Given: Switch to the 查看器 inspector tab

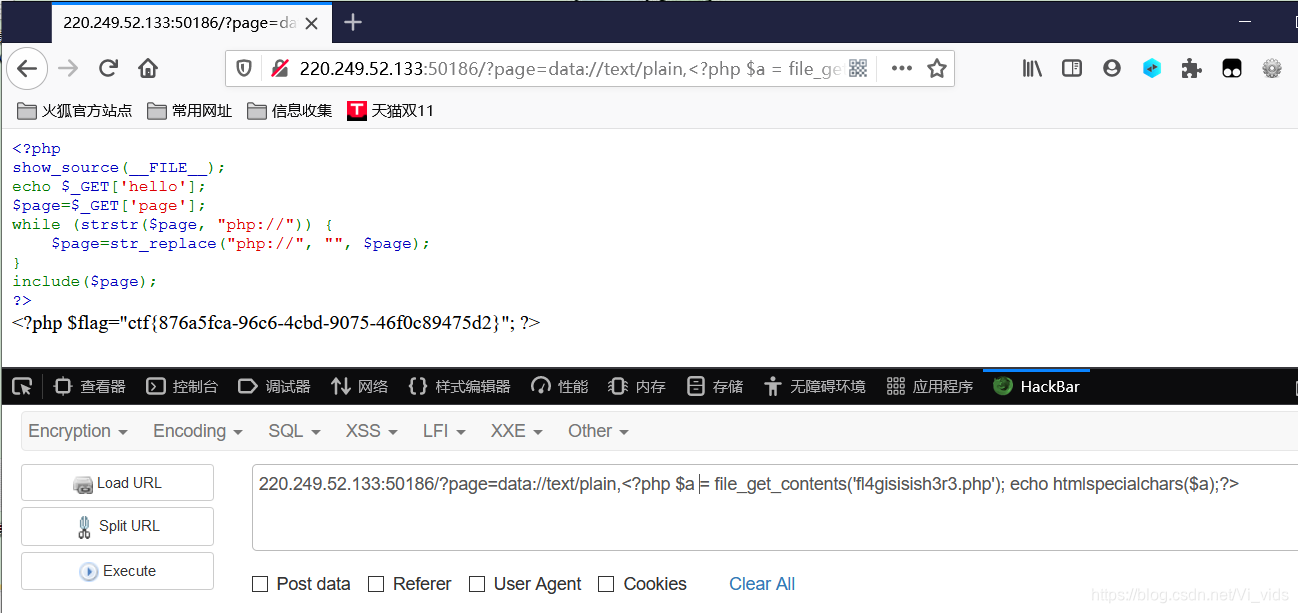Looking at the screenshot, I should [90, 386].
